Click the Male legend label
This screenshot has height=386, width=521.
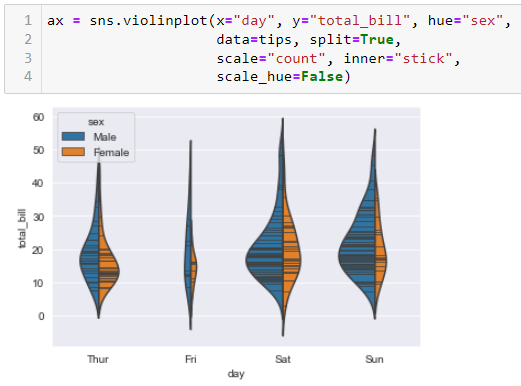tap(105, 137)
